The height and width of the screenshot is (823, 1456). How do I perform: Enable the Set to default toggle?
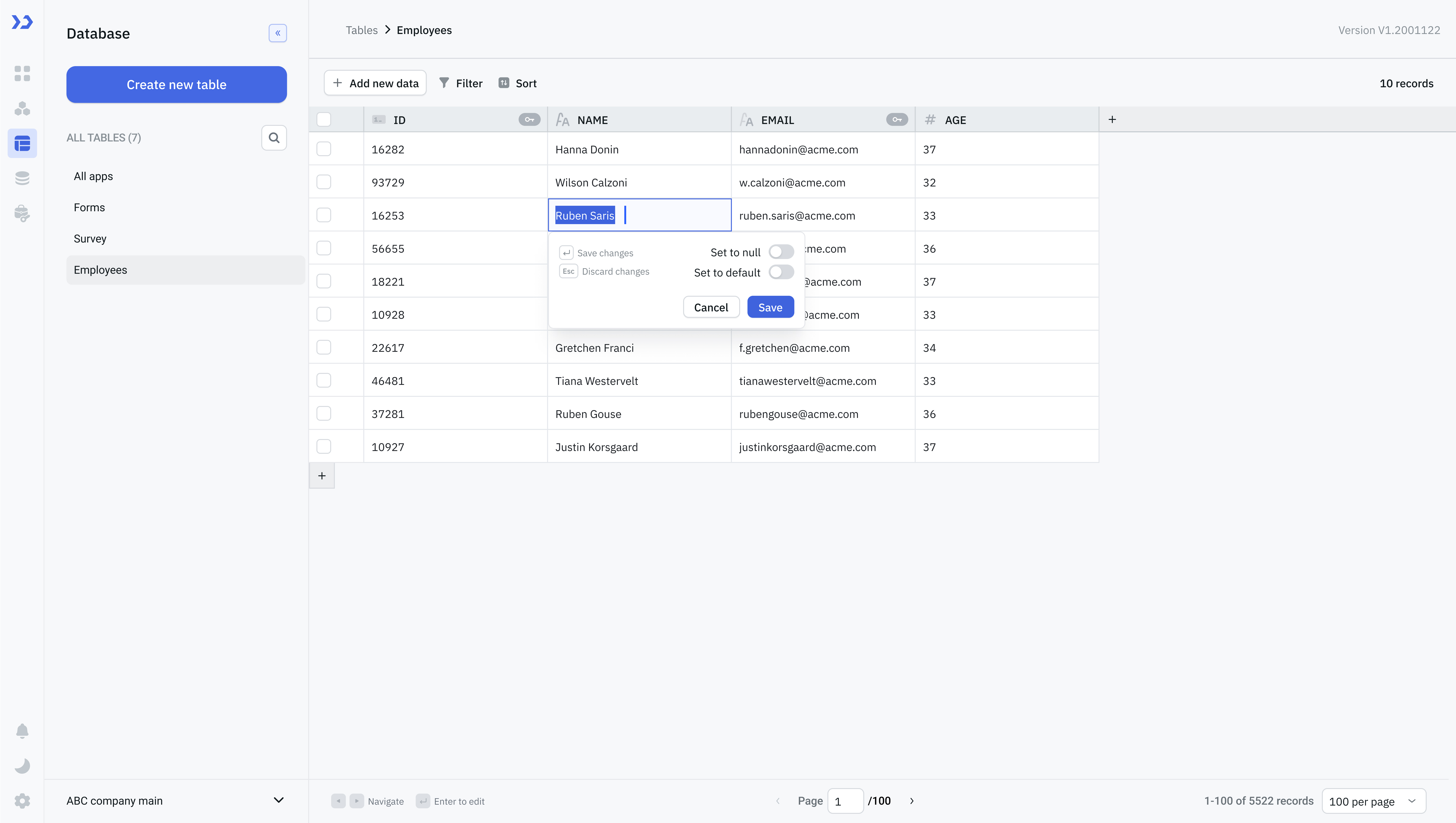[x=781, y=272]
